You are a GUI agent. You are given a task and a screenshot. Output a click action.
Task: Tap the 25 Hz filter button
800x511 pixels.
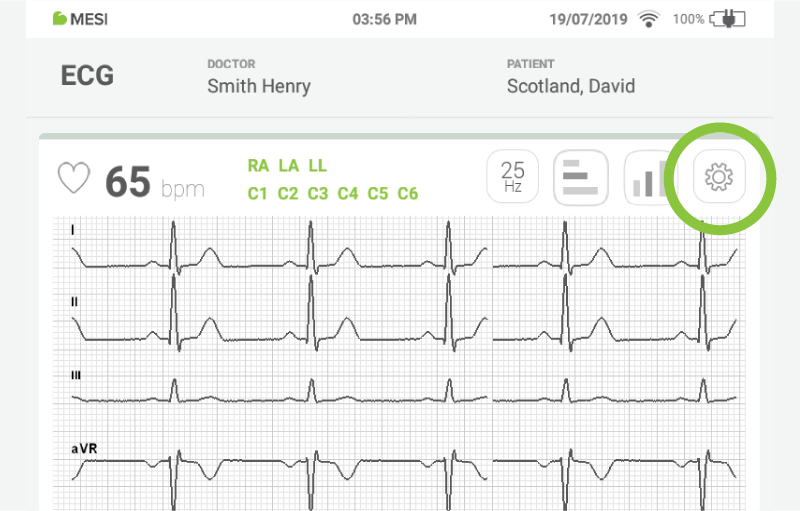pyautogui.click(x=513, y=178)
